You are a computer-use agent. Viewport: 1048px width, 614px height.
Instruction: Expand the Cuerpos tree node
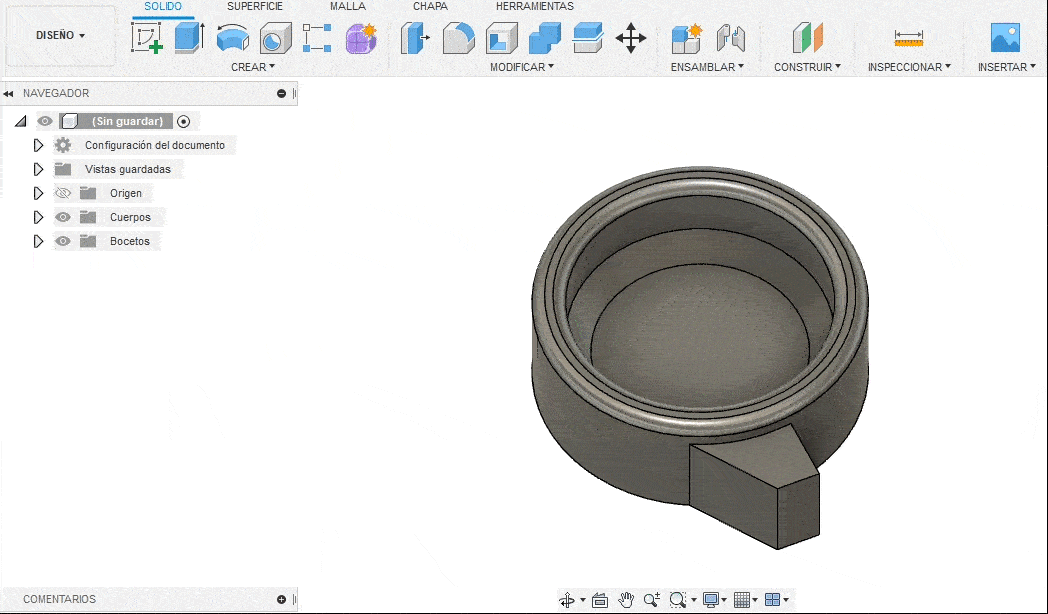(39, 217)
